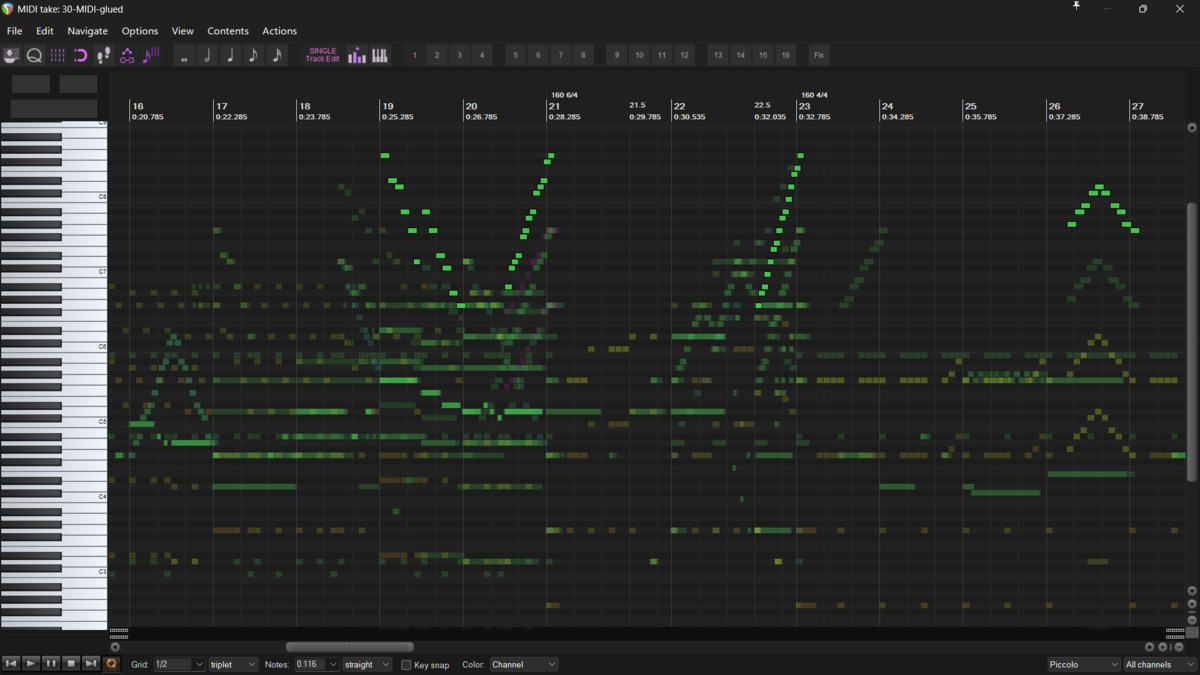Toggle MIDI channel 10 button
Viewport: 1200px width, 675px height.
pyautogui.click(x=639, y=56)
